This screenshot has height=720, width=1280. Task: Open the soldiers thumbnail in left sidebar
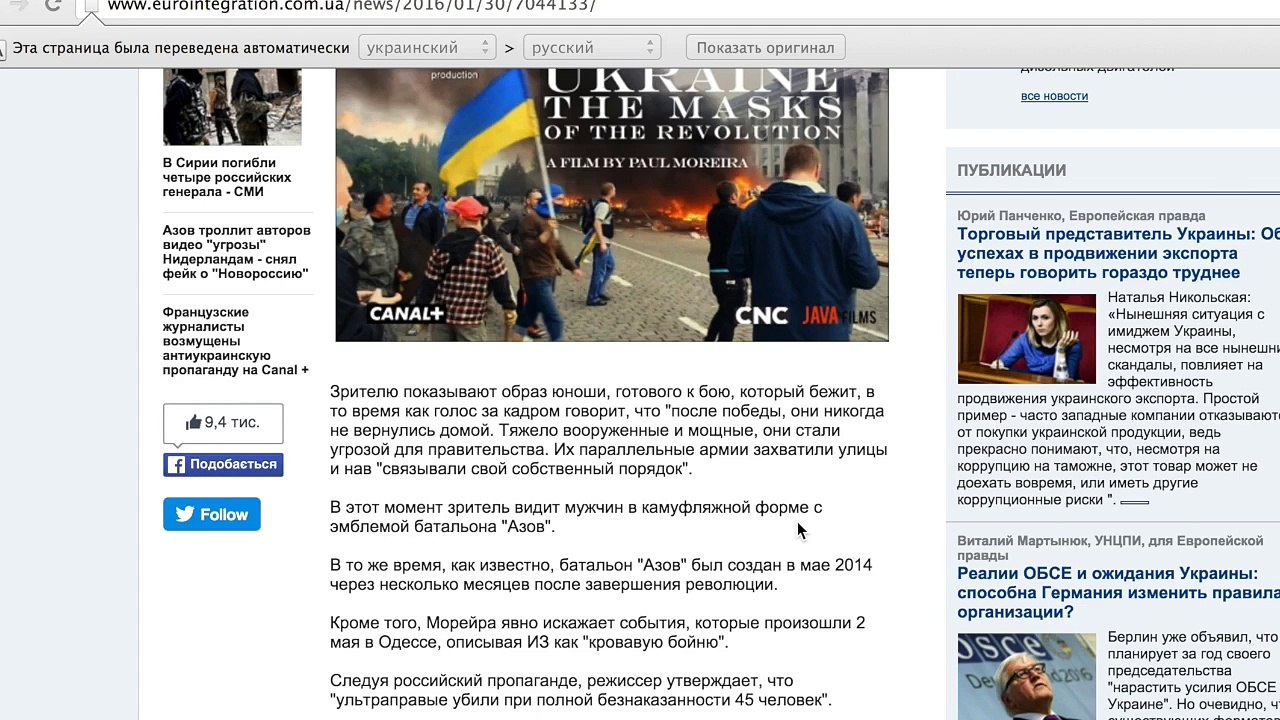pos(232,107)
